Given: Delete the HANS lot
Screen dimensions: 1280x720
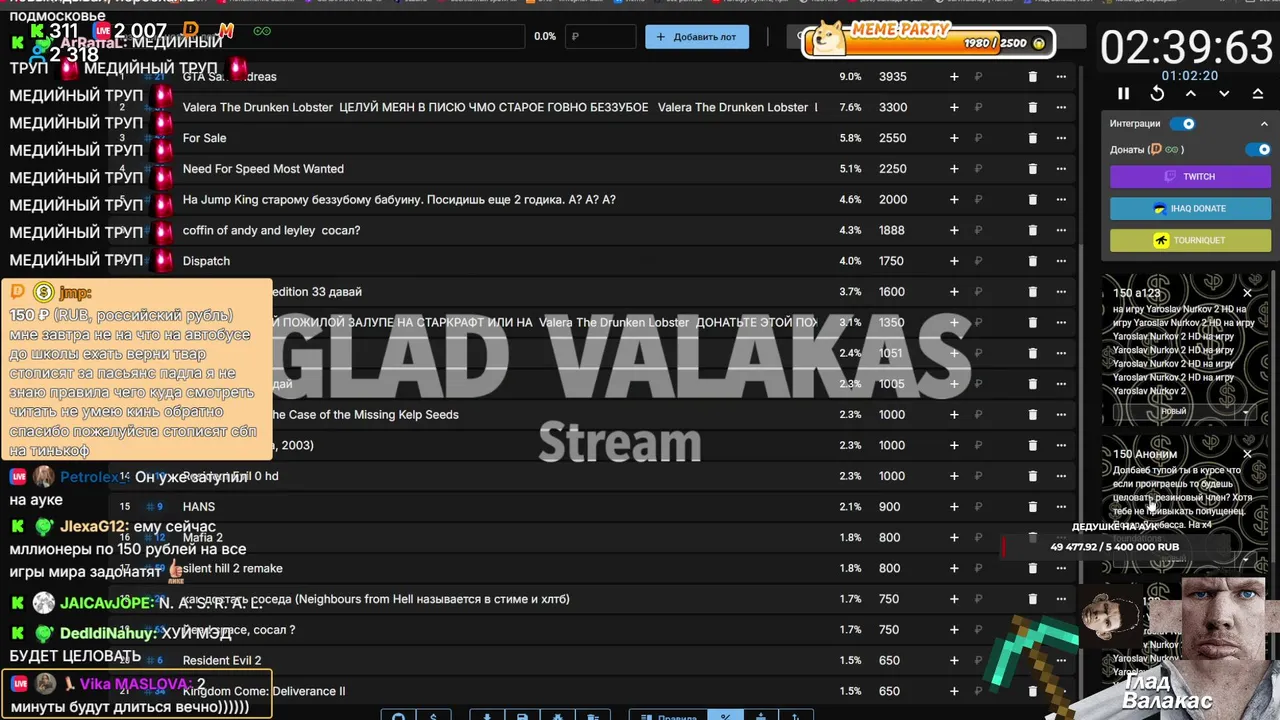Looking at the screenshot, I should pyautogui.click(x=1033, y=507).
